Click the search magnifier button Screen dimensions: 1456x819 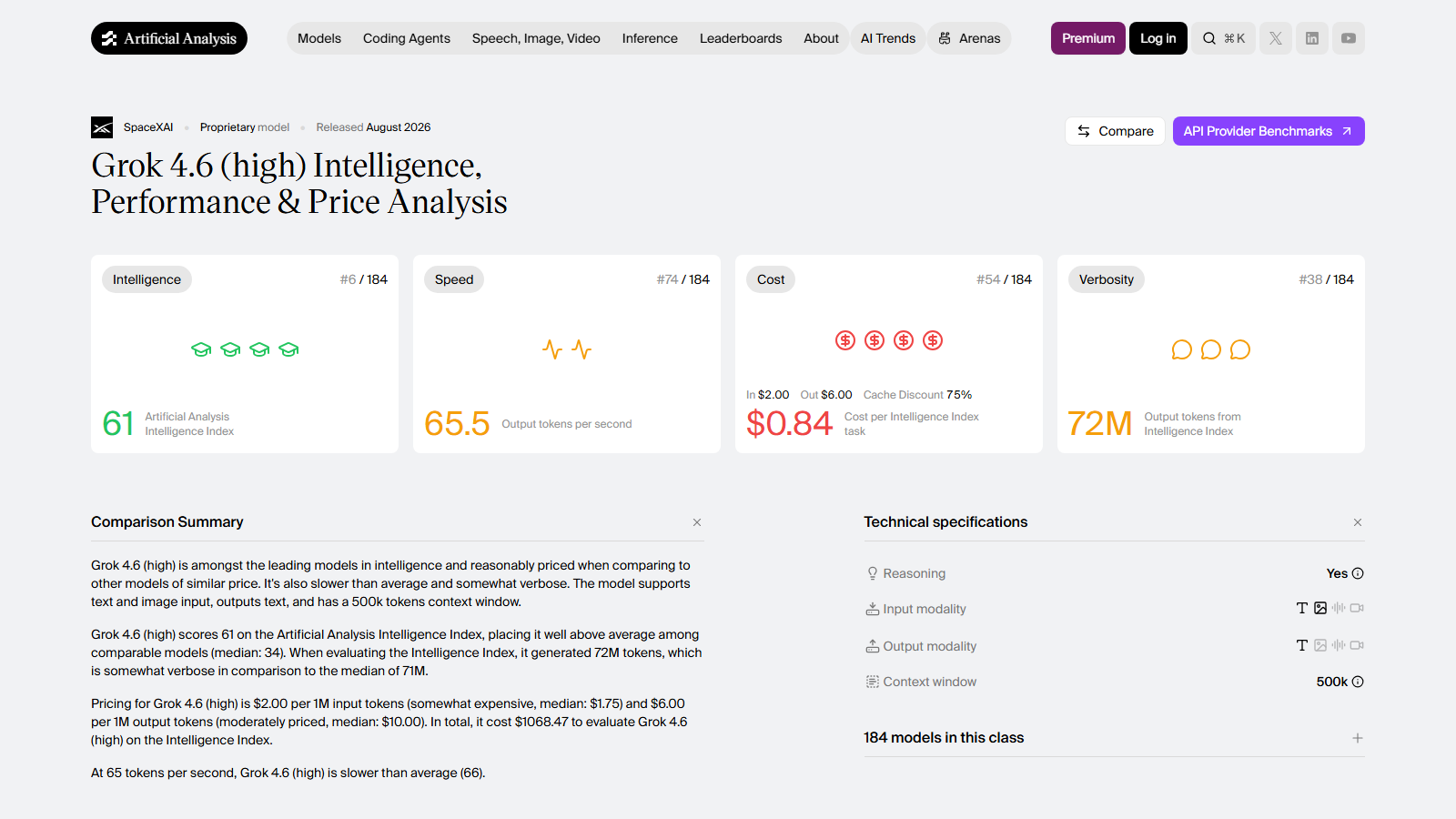point(1223,38)
